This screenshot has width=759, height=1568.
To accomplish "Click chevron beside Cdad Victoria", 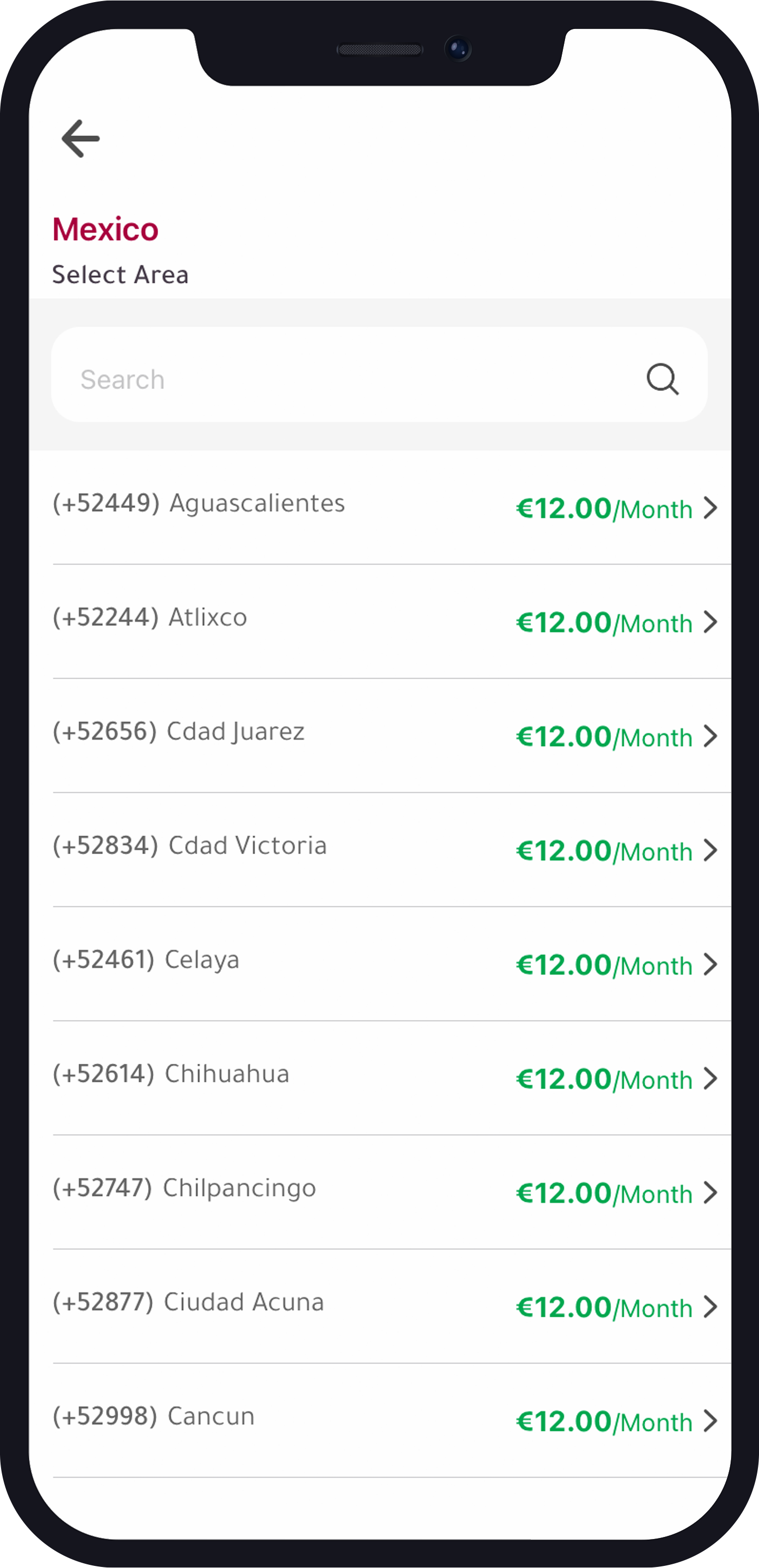I will click(x=709, y=850).
